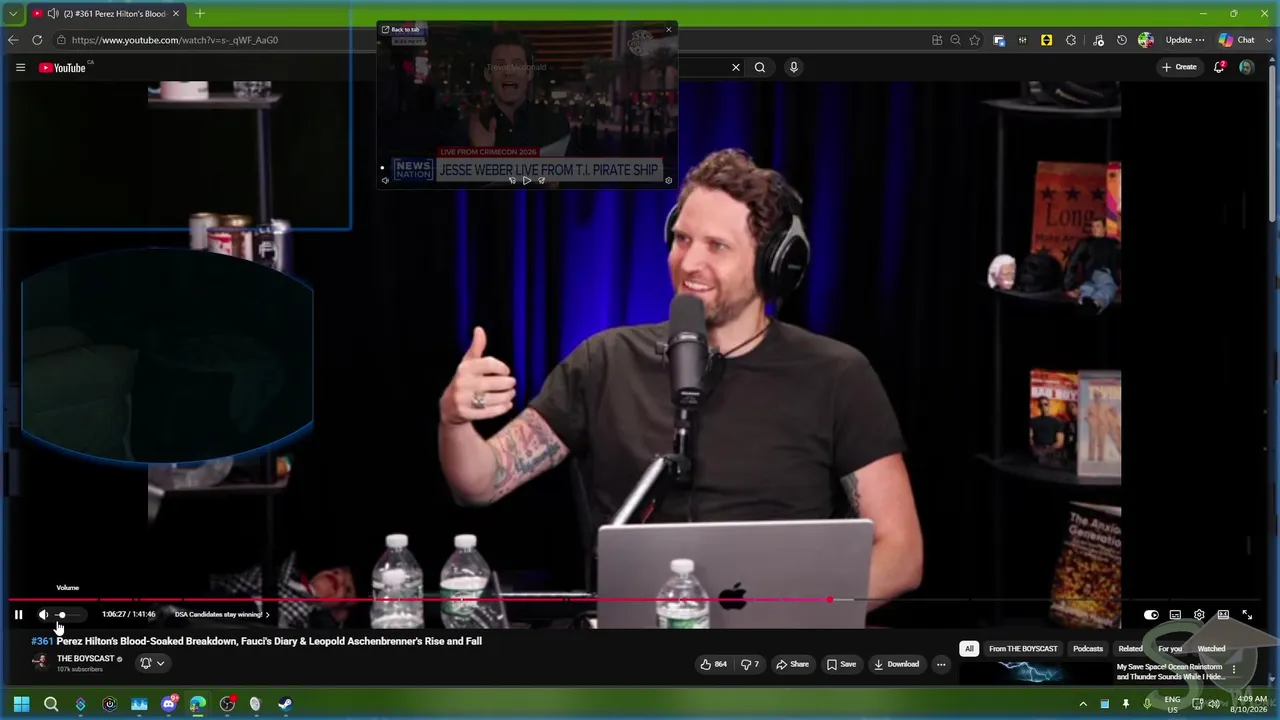Click the browser profile avatar

(x=1146, y=40)
